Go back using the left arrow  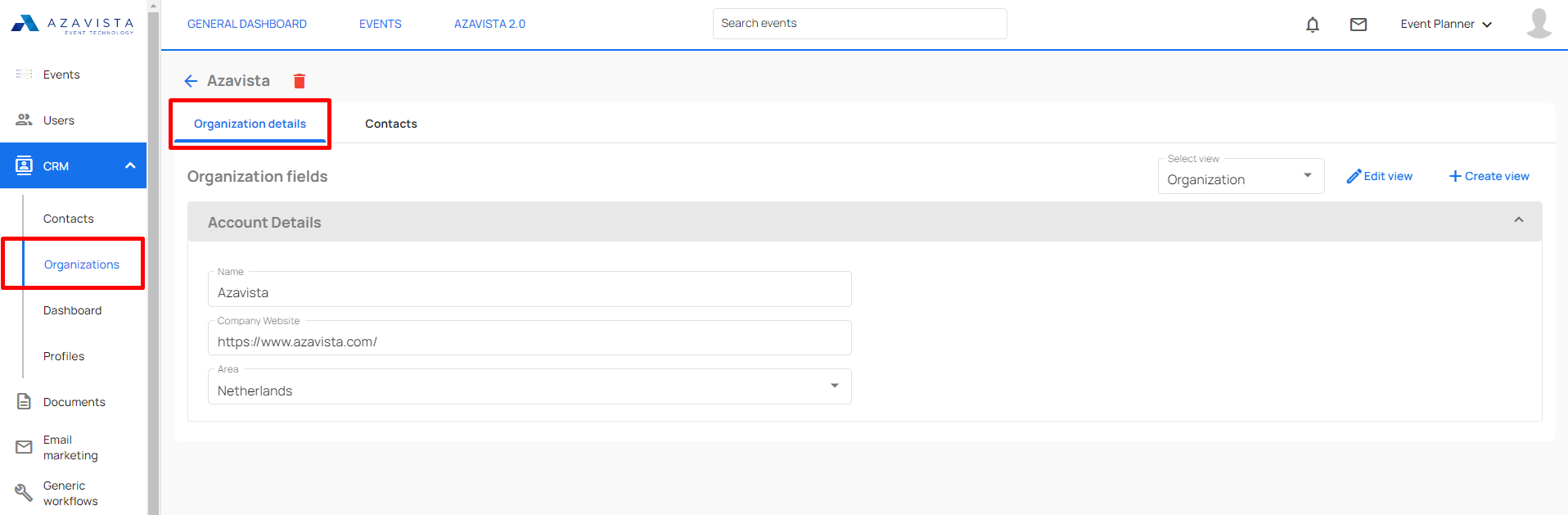191,81
